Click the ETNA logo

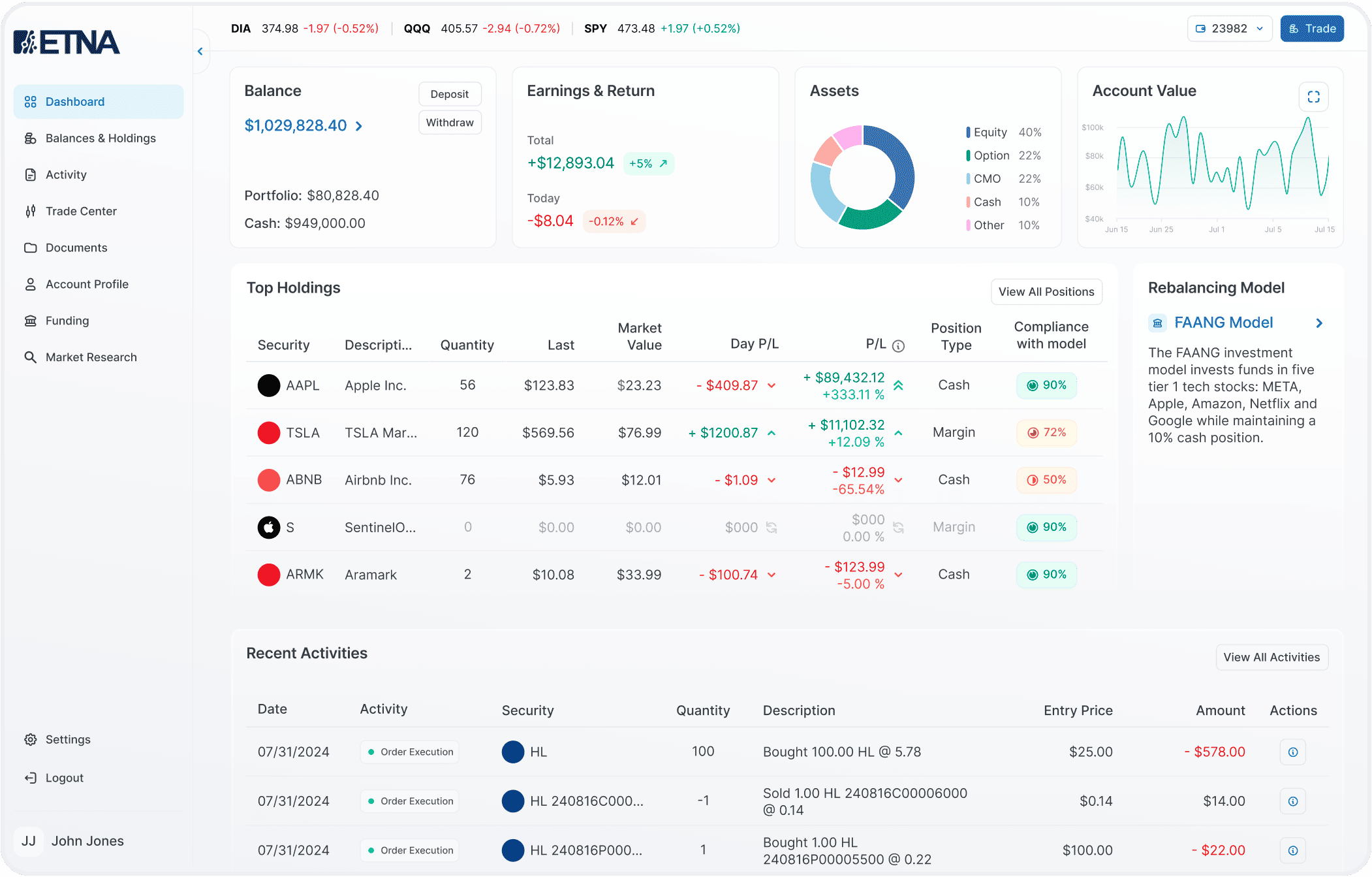tap(67, 42)
